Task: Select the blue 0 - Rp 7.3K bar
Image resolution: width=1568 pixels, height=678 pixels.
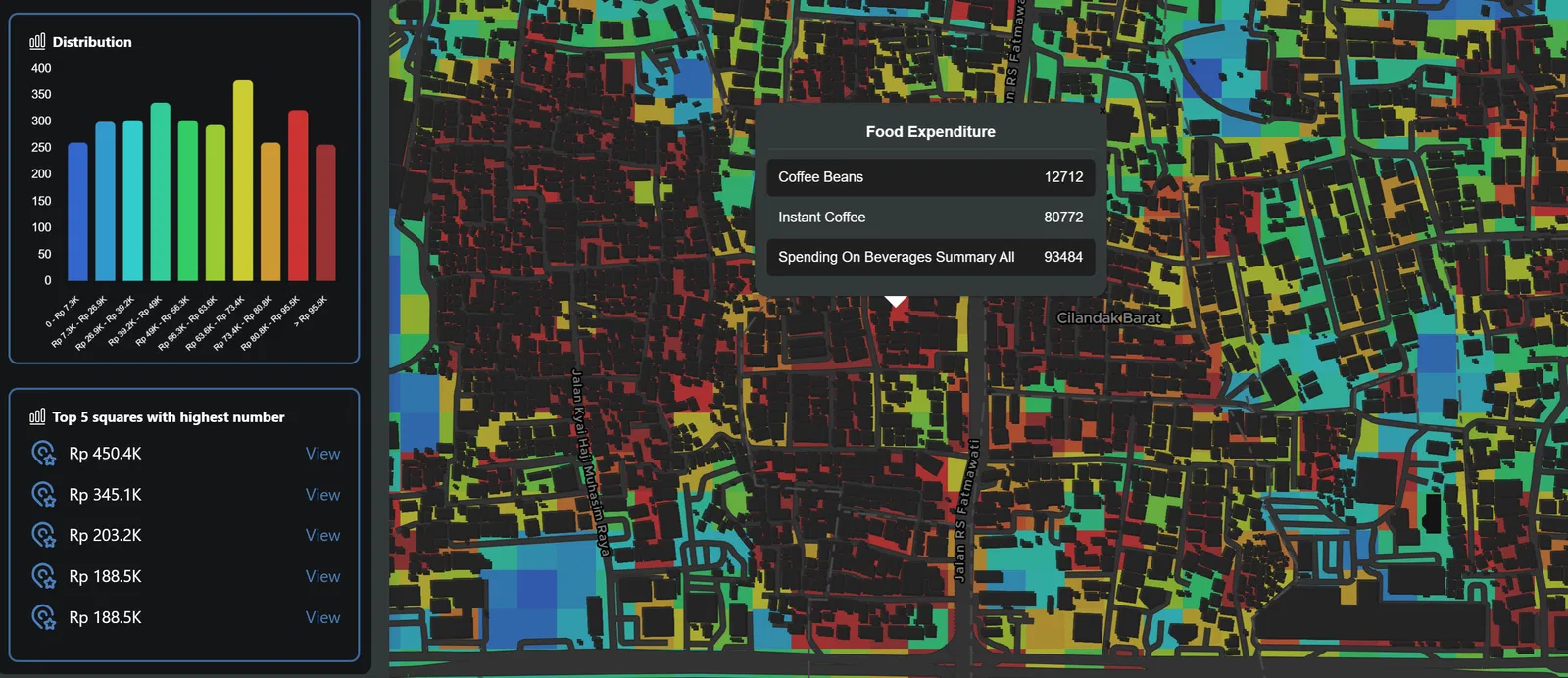Action: tap(77, 212)
